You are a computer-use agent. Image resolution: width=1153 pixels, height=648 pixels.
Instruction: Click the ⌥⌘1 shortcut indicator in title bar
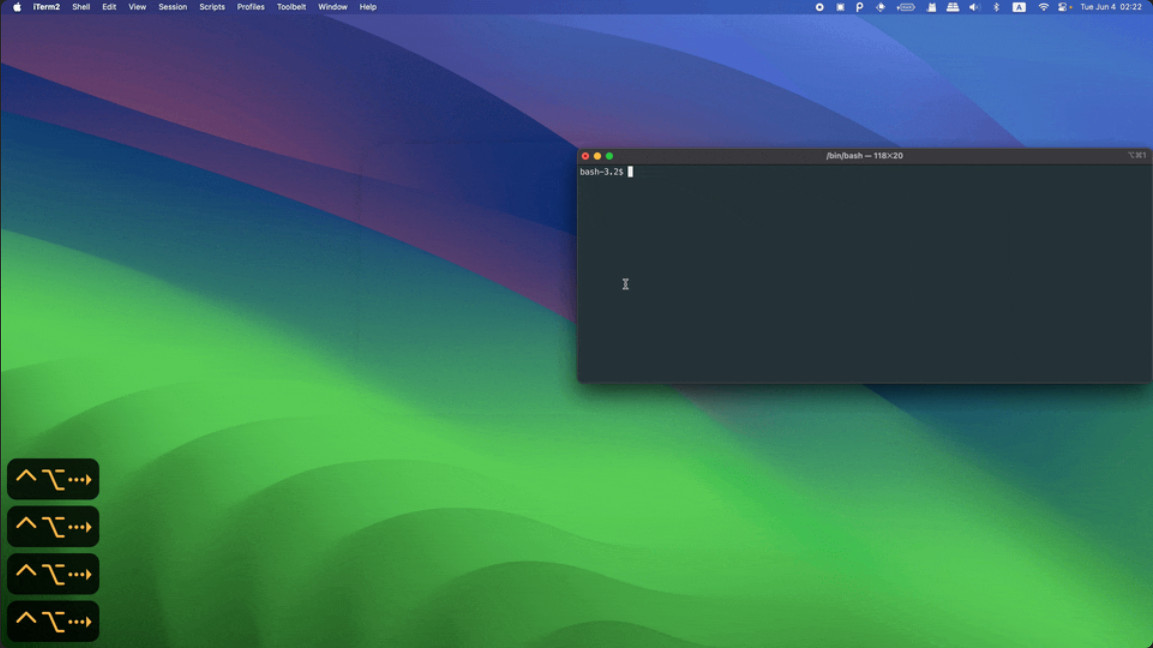pos(1137,156)
